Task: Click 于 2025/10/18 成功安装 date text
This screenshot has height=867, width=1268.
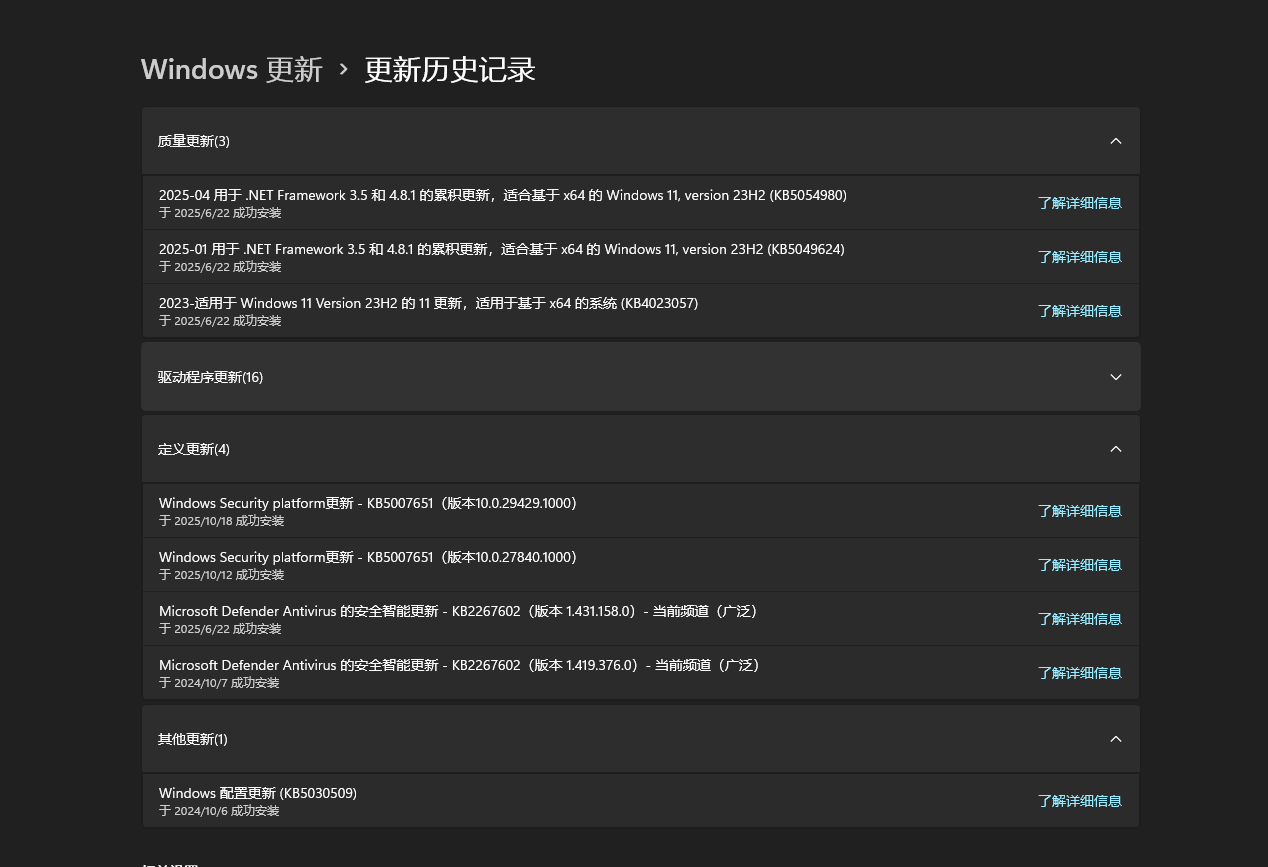Action: coord(222,521)
